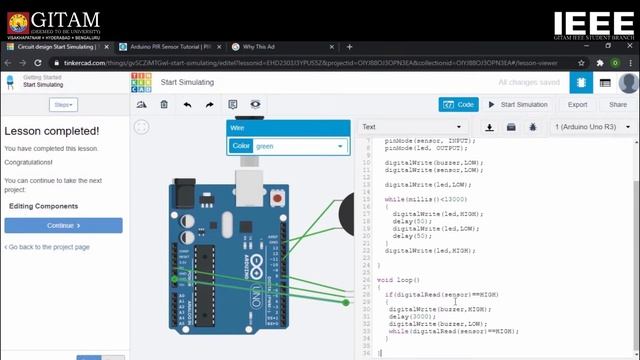
Task: Click the rotate component tool
Action: pyautogui.click(x=142, y=104)
